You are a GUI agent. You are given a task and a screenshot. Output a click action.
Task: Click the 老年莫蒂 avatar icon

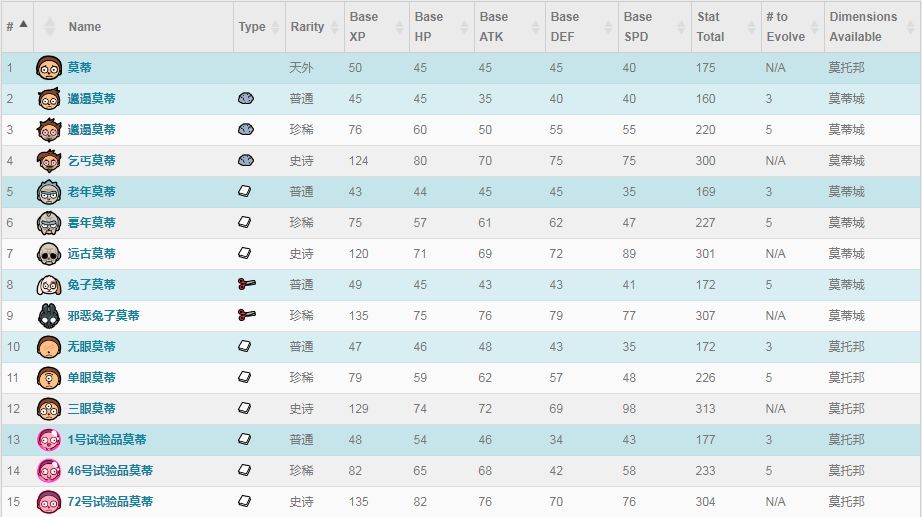(x=49, y=192)
